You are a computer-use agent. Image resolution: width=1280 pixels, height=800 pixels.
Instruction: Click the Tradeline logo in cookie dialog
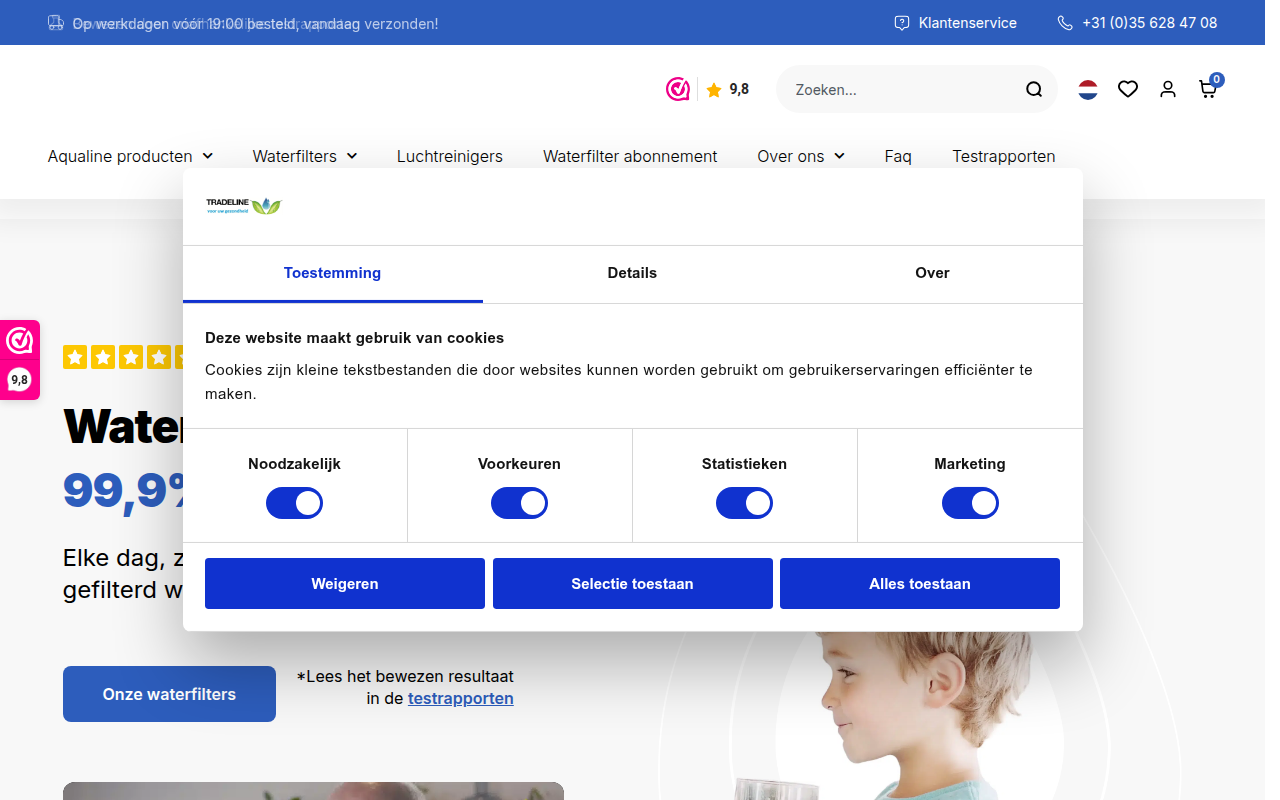244,206
